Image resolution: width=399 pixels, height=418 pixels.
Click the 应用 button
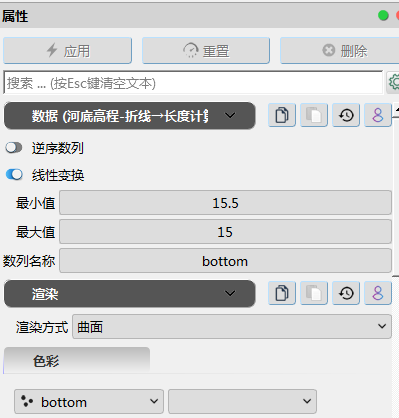click(x=68, y=51)
